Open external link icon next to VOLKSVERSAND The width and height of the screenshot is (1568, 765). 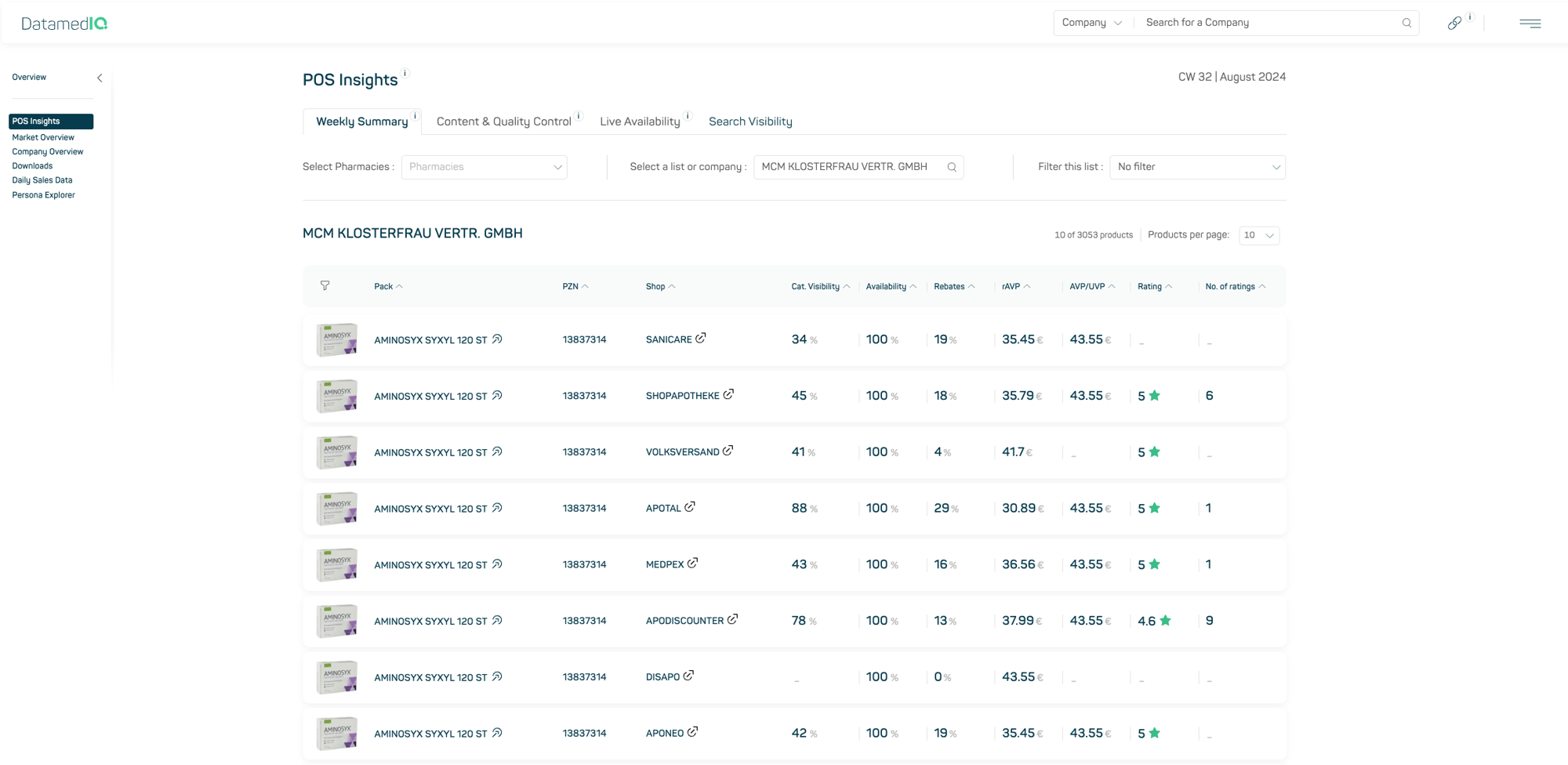(x=728, y=451)
